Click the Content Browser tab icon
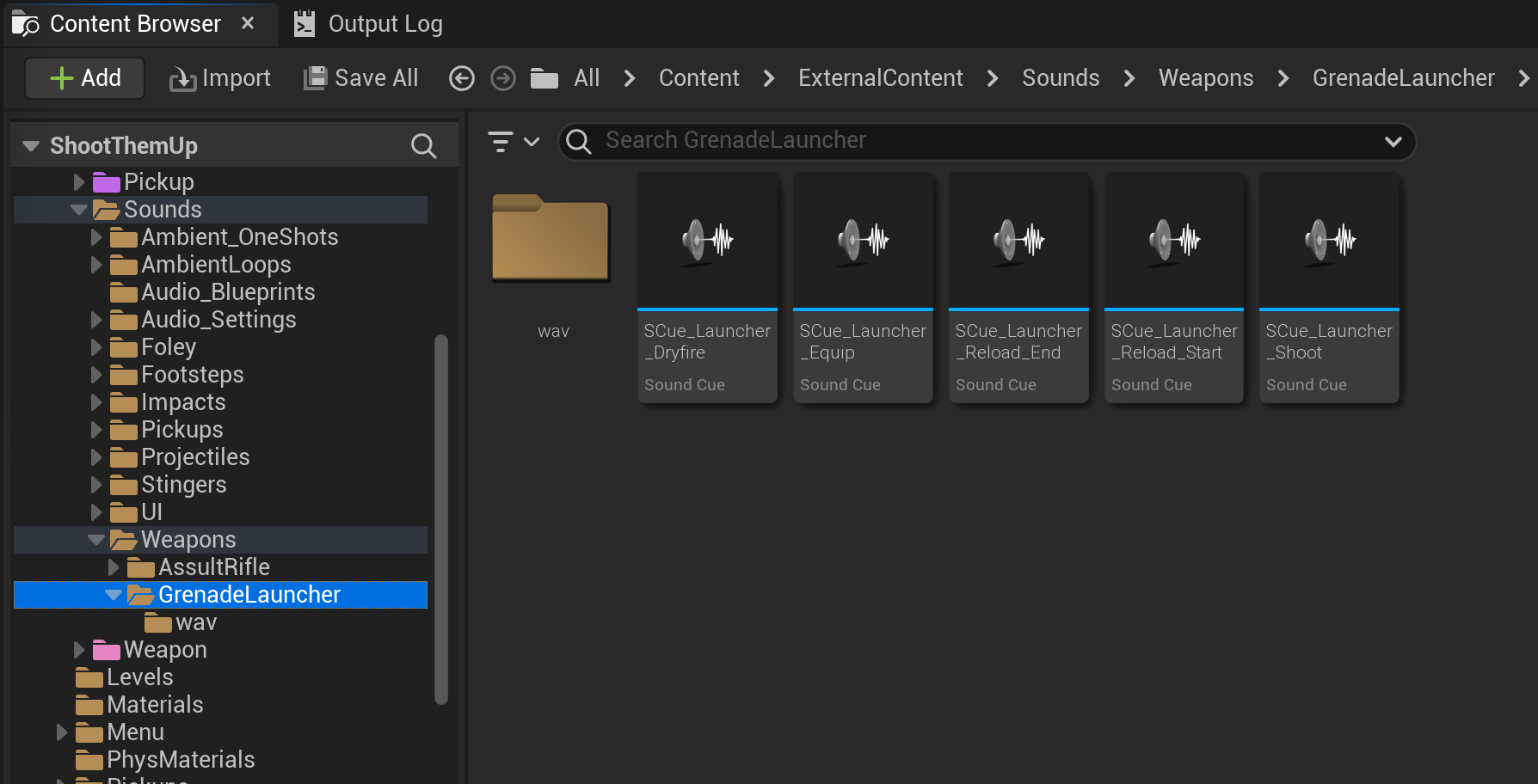The height and width of the screenshot is (784, 1538). pos(25,25)
